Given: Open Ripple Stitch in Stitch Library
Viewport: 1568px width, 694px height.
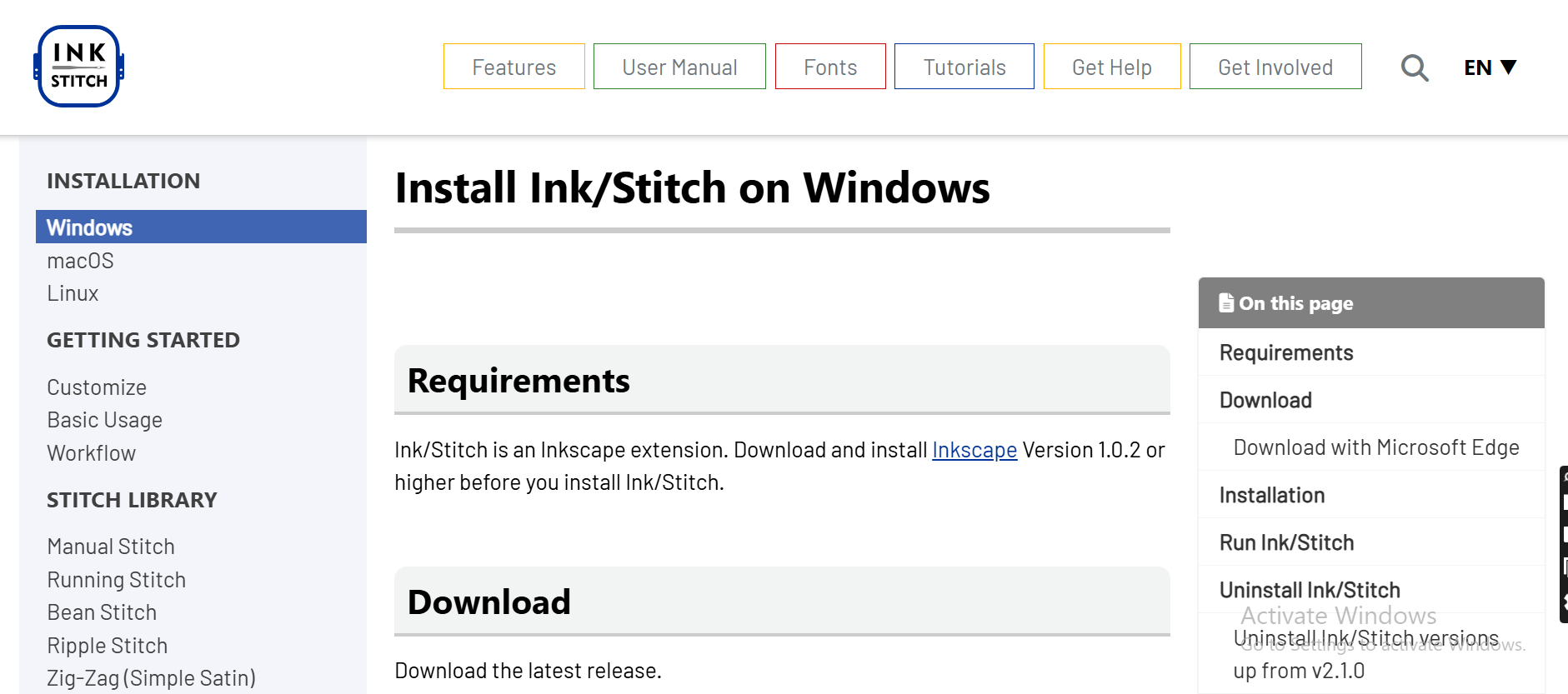Looking at the screenshot, I should (107, 646).
